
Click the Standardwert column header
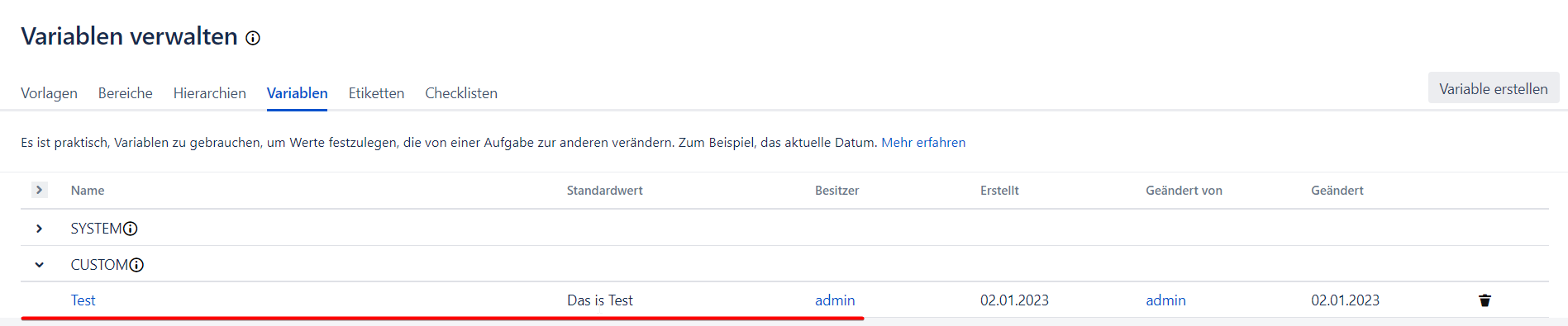pos(605,191)
